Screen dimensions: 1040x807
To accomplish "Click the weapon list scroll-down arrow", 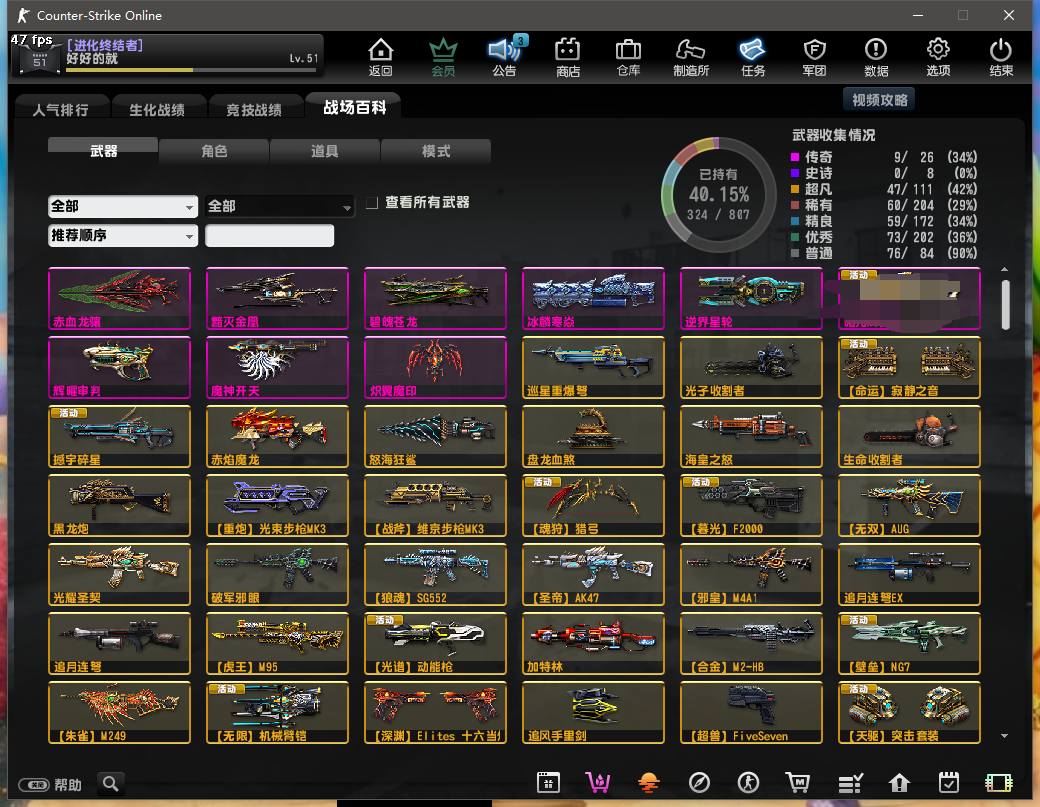I will coord(1005,736).
